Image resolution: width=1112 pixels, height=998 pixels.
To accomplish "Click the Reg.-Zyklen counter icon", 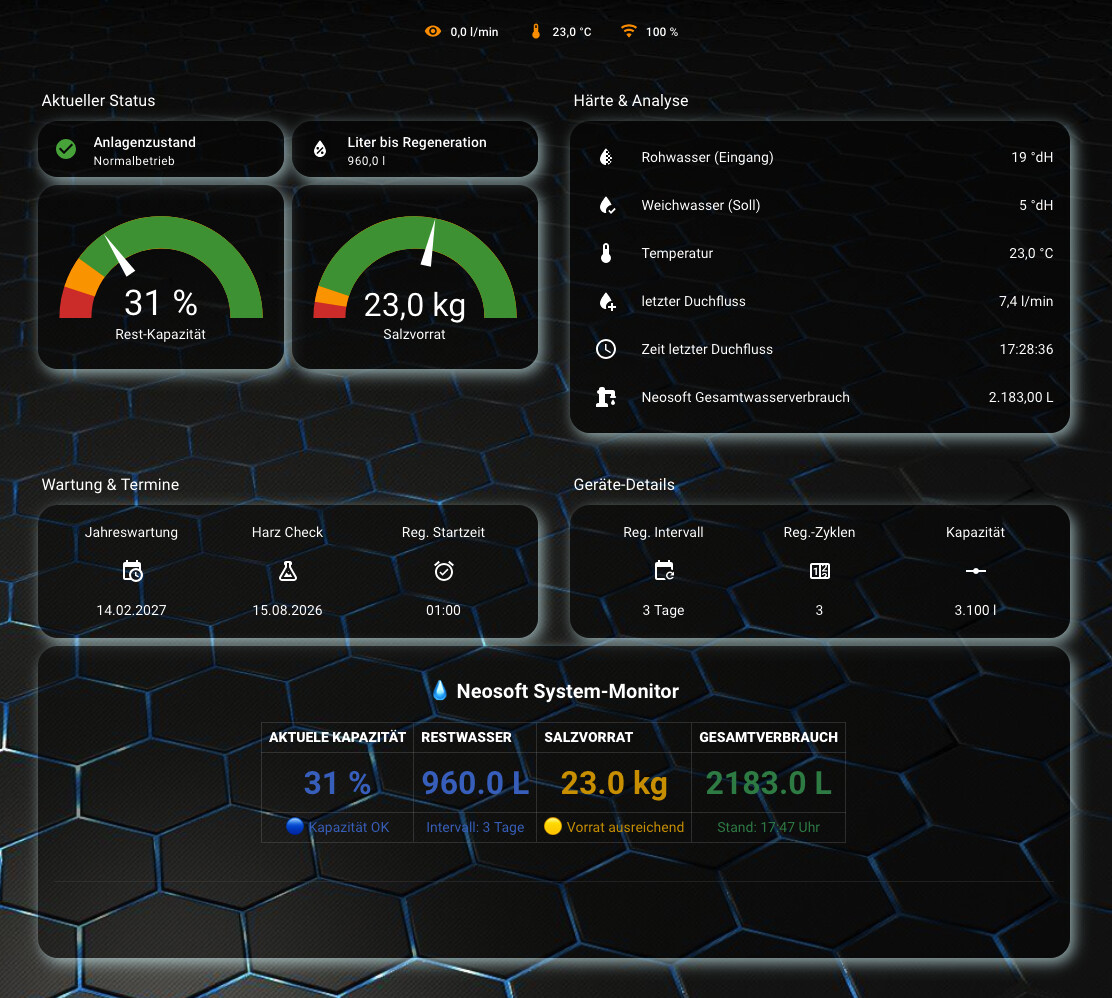I will coord(820,571).
